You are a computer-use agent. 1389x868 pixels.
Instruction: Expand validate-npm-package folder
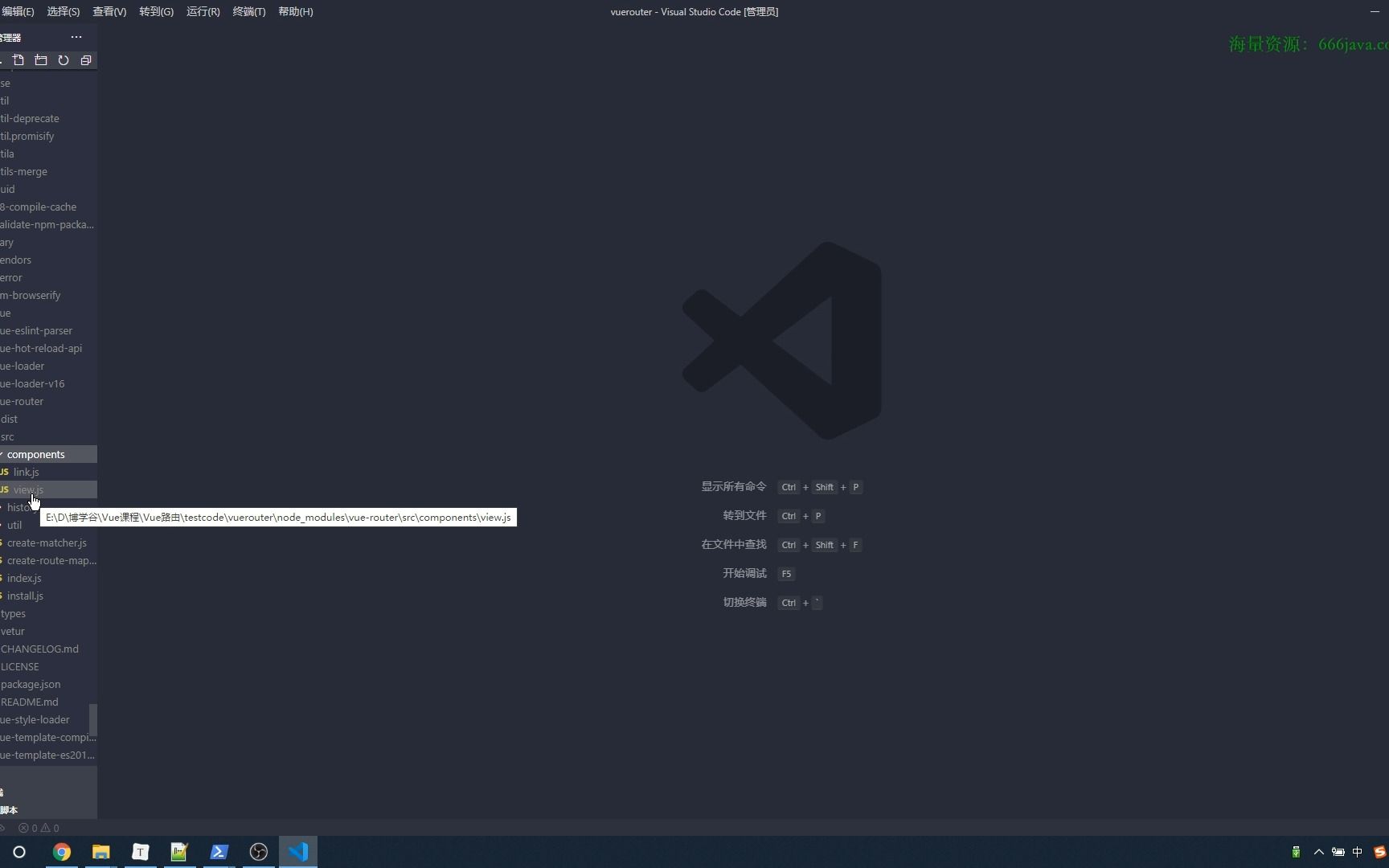[48, 224]
